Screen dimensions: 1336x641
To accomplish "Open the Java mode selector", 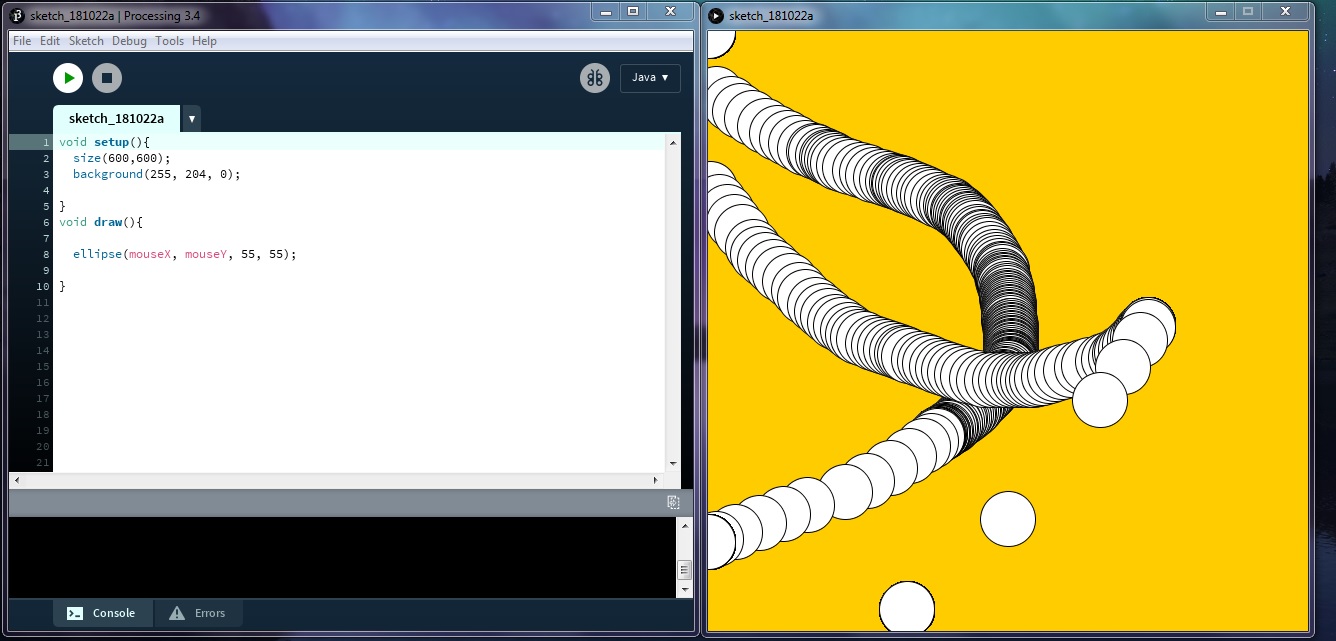I will click(x=650, y=77).
